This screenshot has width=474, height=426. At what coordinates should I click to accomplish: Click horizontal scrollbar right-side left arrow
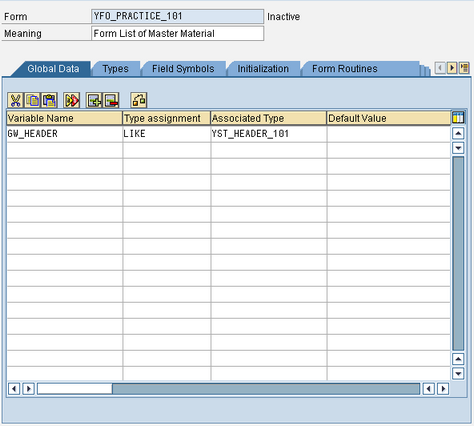click(x=429, y=389)
